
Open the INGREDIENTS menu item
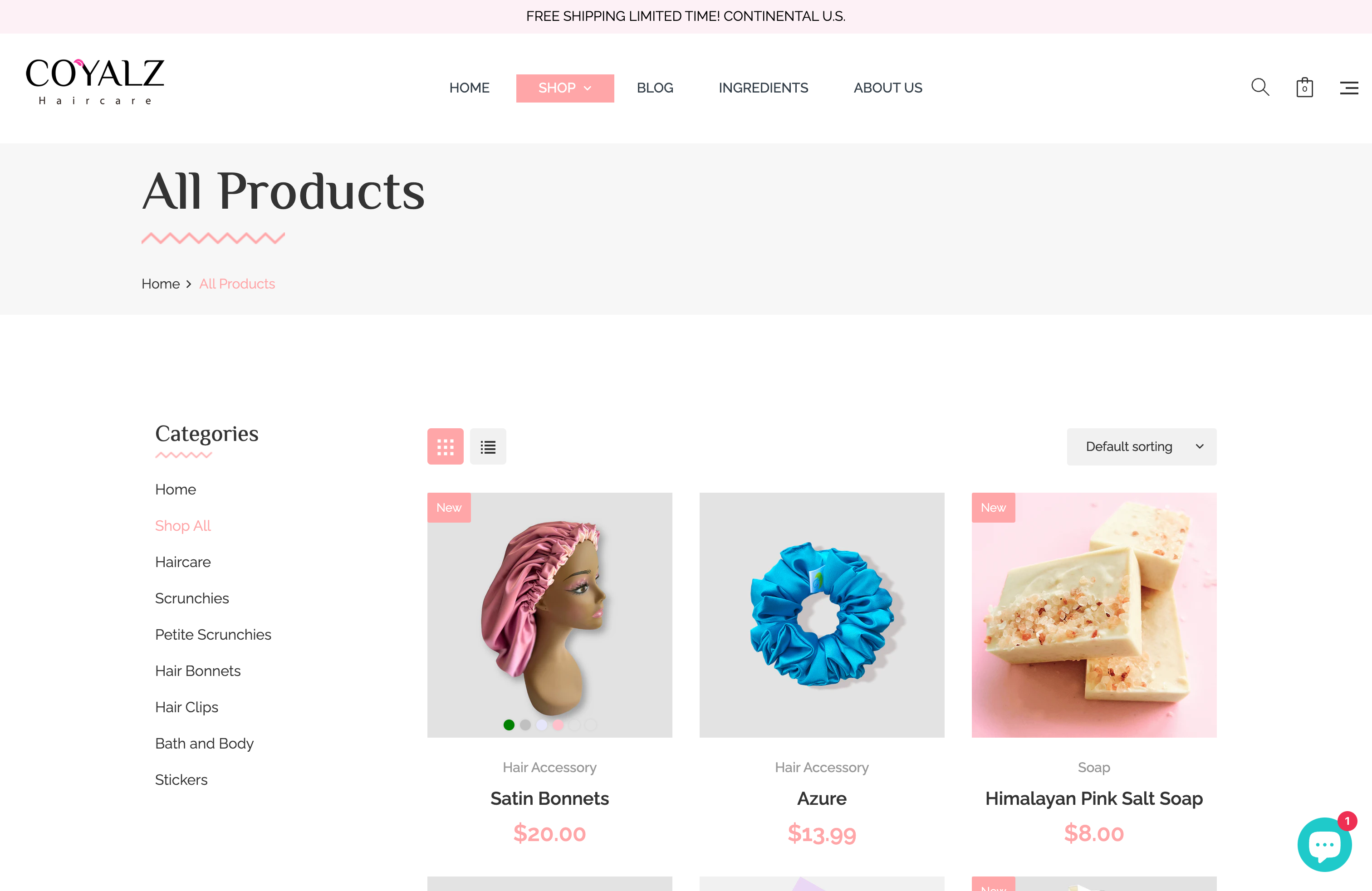[763, 88]
